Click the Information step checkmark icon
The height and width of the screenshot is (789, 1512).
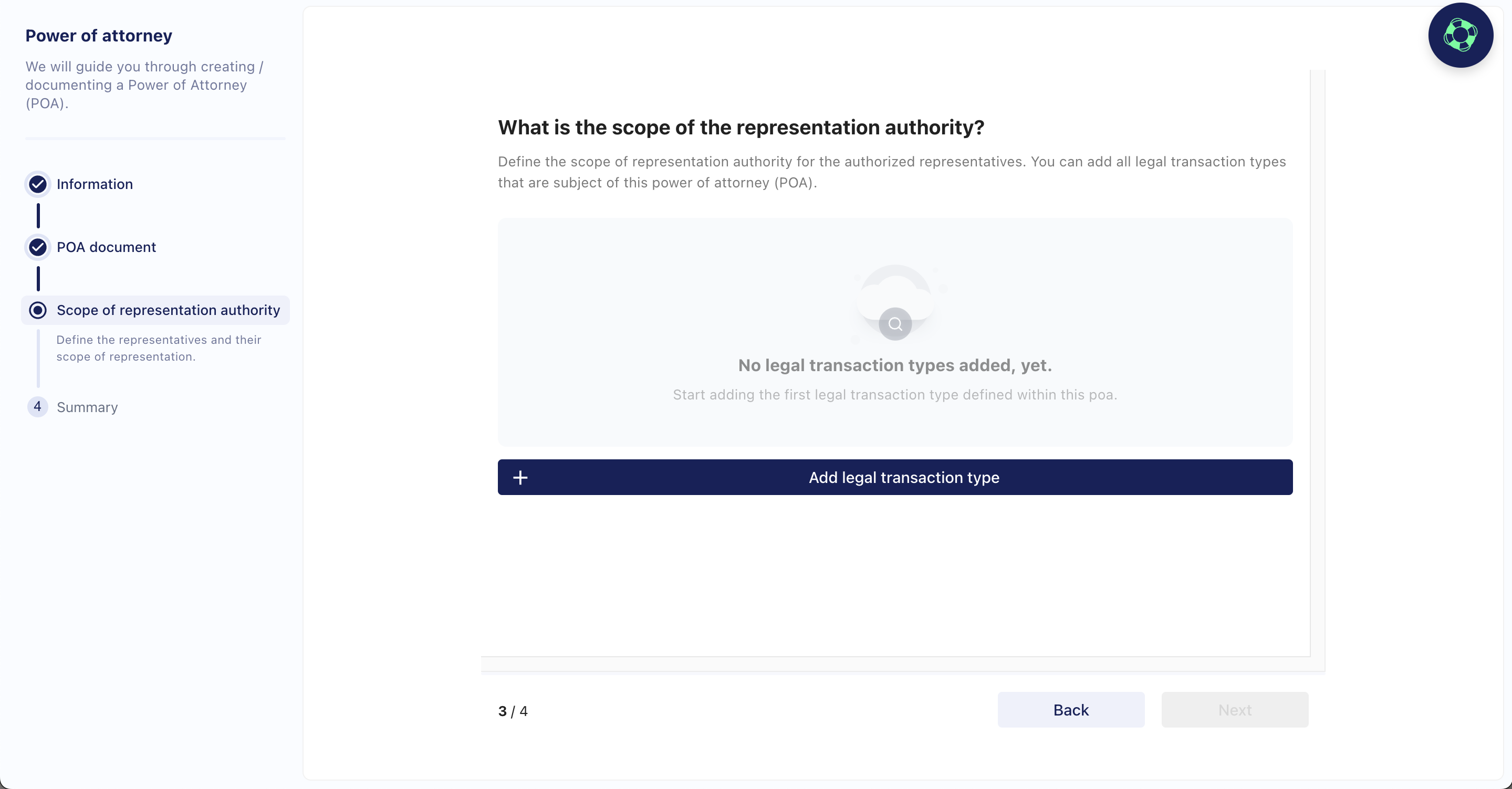(38, 184)
